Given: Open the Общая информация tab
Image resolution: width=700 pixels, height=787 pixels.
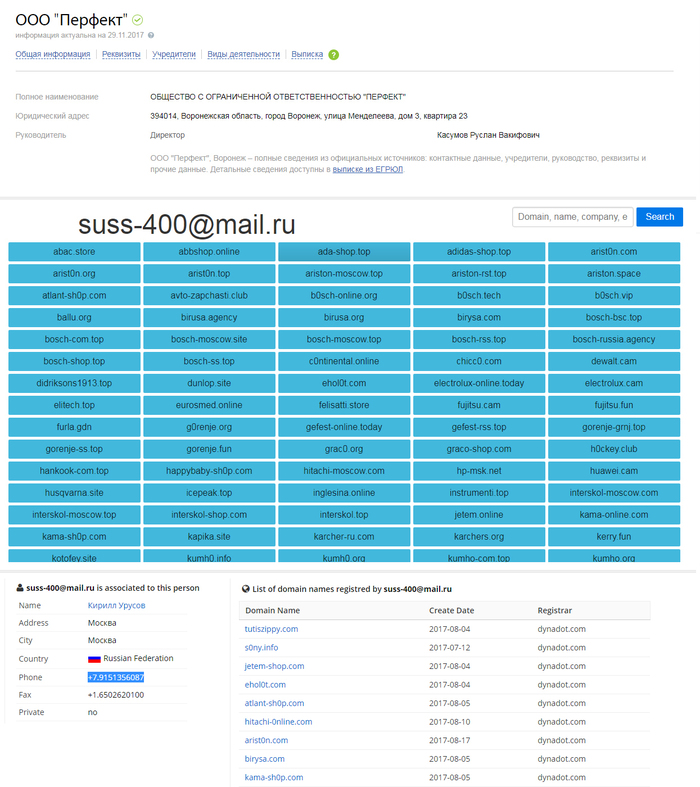Looking at the screenshot, I should click(x=52, y=54).
